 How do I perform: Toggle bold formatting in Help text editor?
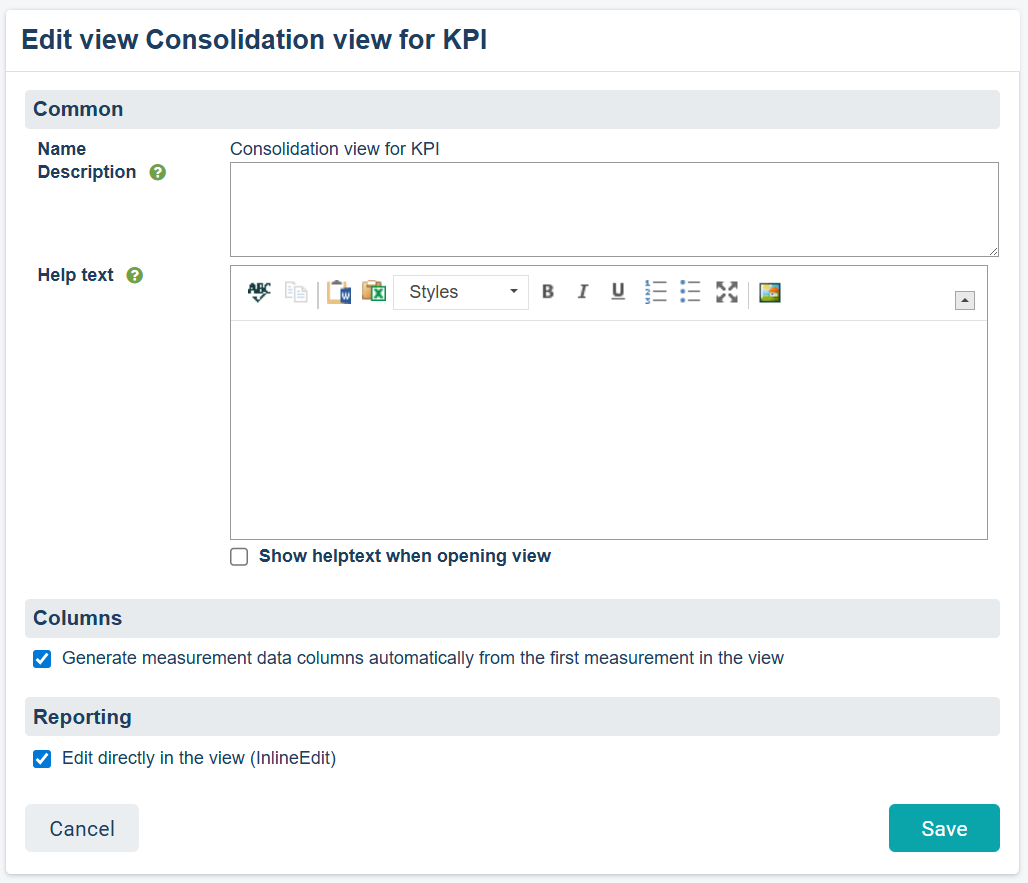pyautogui.click(x=548, y=292)
